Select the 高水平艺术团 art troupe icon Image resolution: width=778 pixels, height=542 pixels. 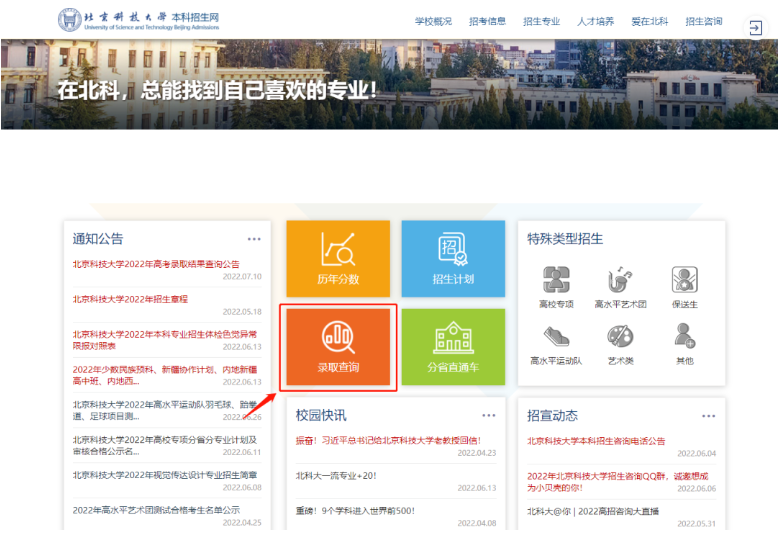point(620,286)
